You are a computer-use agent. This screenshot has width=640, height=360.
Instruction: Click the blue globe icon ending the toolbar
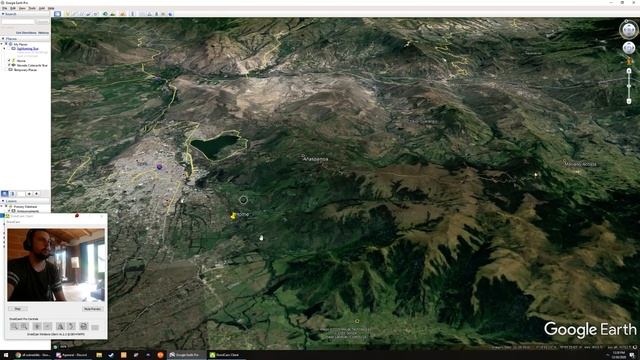[171, 14]
